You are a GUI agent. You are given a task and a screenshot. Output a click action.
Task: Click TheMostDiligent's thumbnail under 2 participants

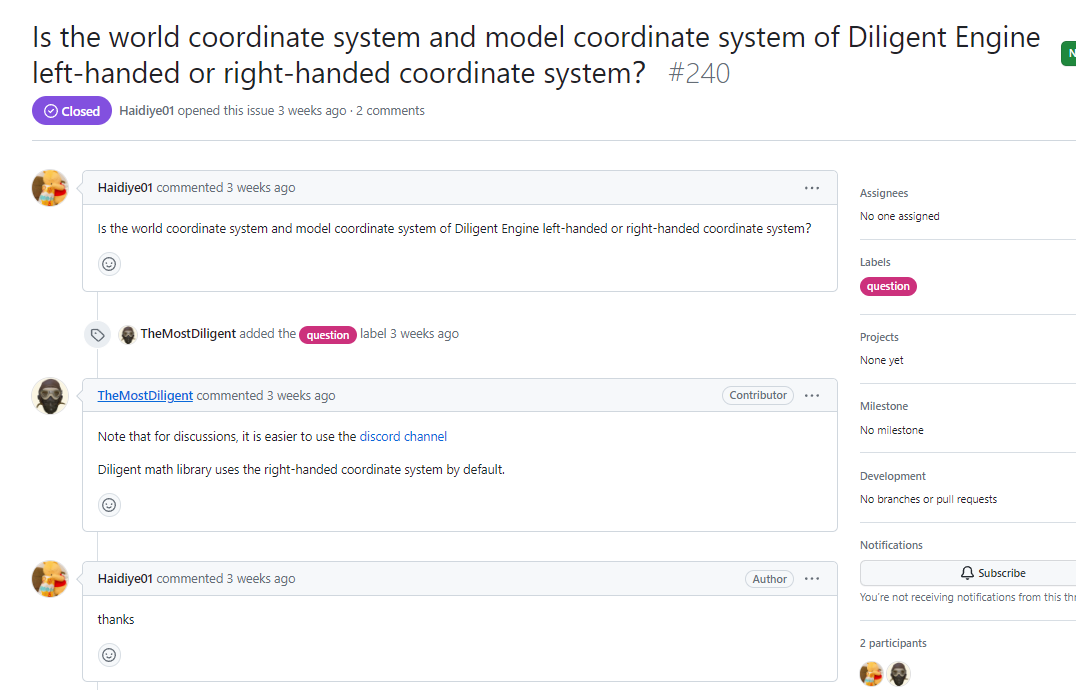tap(898, 673)
